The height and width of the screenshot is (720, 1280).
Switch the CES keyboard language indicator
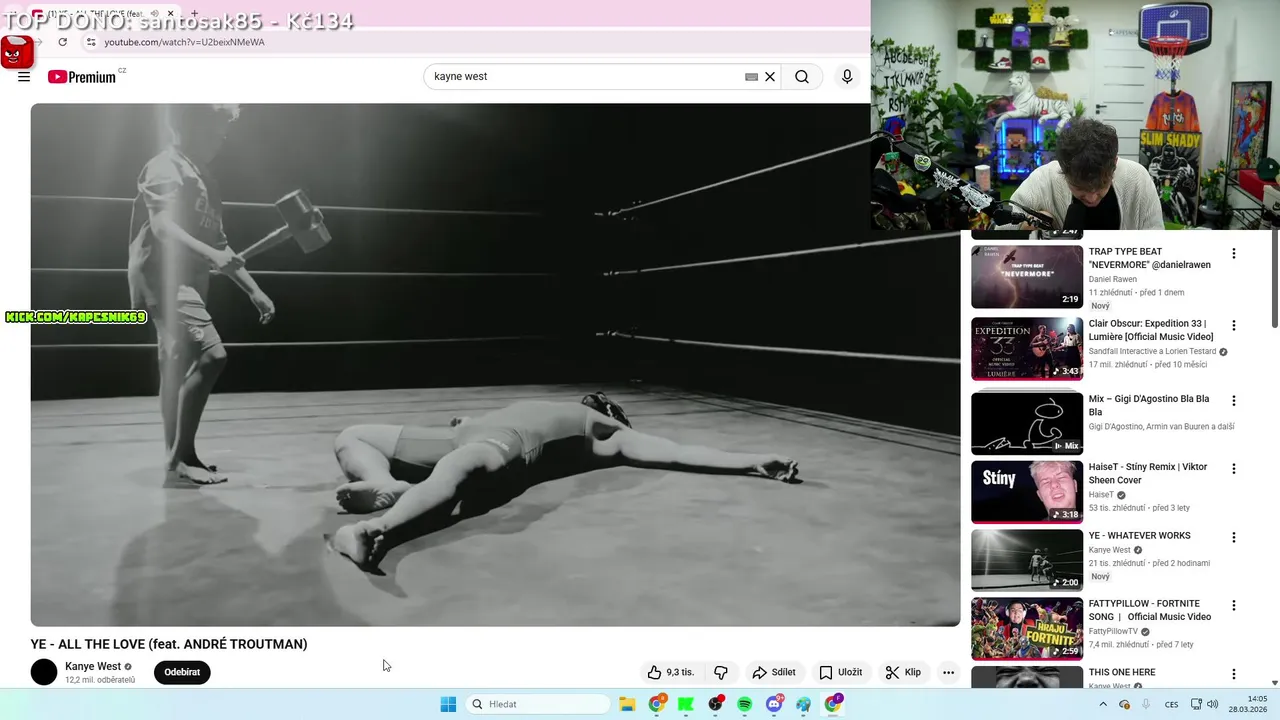click(1171, 704)
